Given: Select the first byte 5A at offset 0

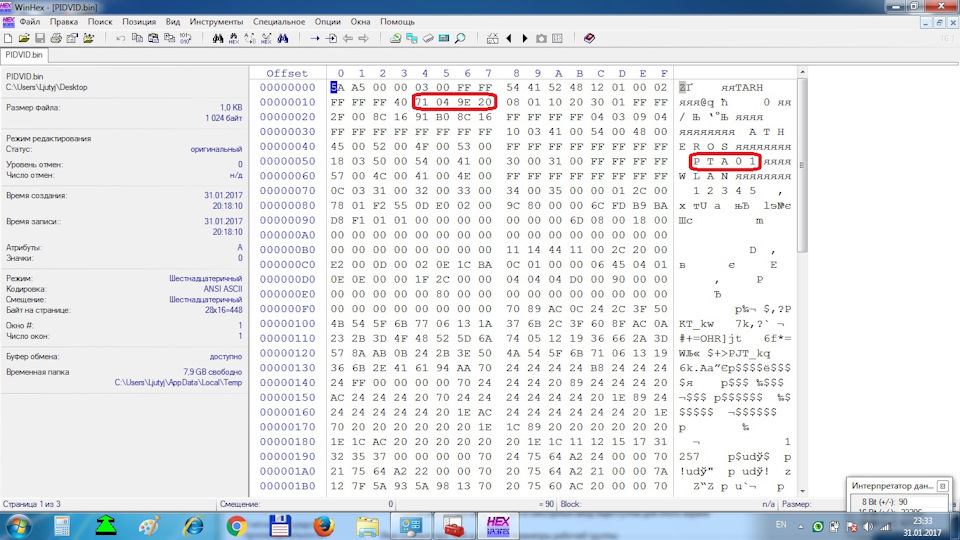Looking at the screenshot, I should pos(337,88).
